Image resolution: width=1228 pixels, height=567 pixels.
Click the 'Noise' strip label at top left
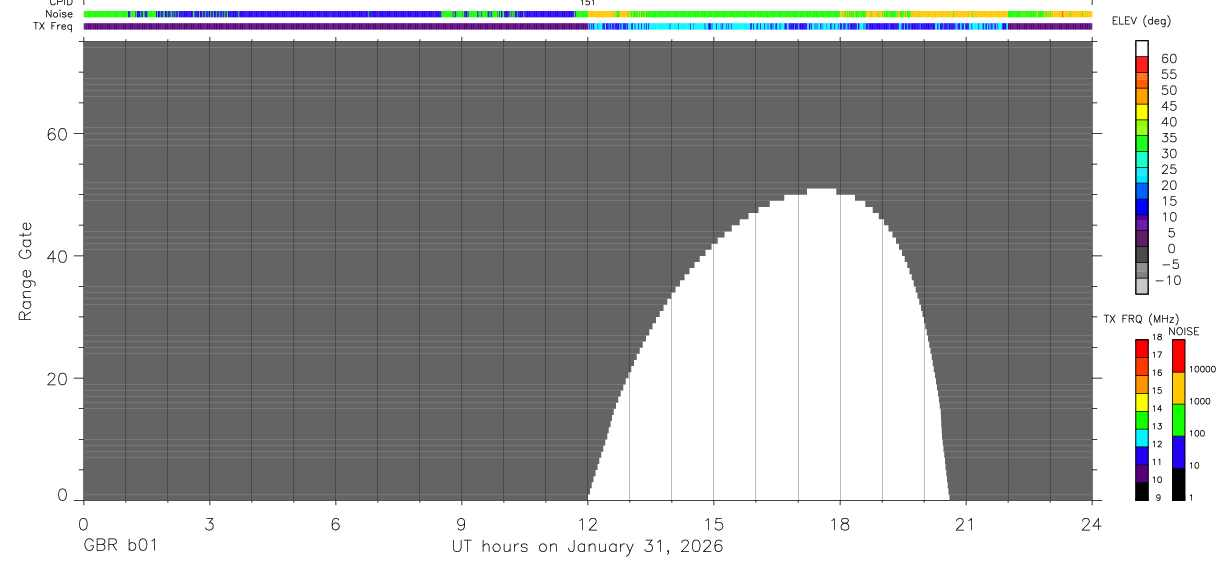[58, 14]
